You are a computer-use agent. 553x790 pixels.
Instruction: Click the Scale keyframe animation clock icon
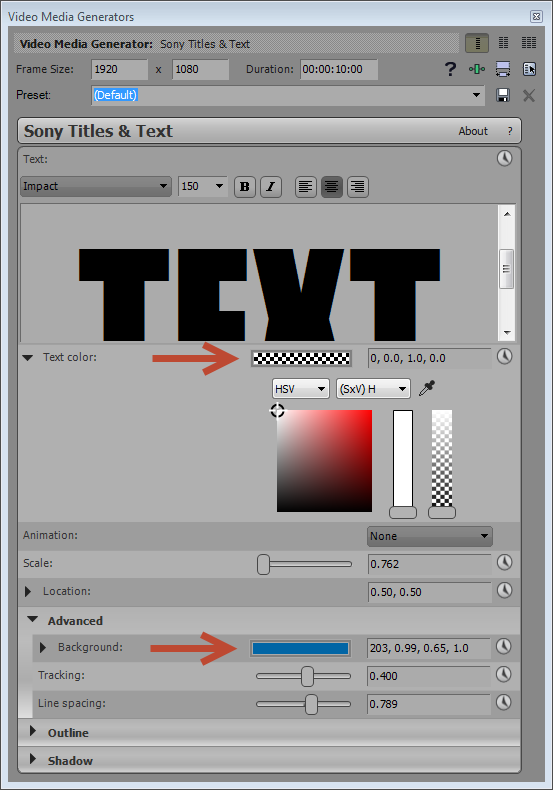[x=504, y=563]
